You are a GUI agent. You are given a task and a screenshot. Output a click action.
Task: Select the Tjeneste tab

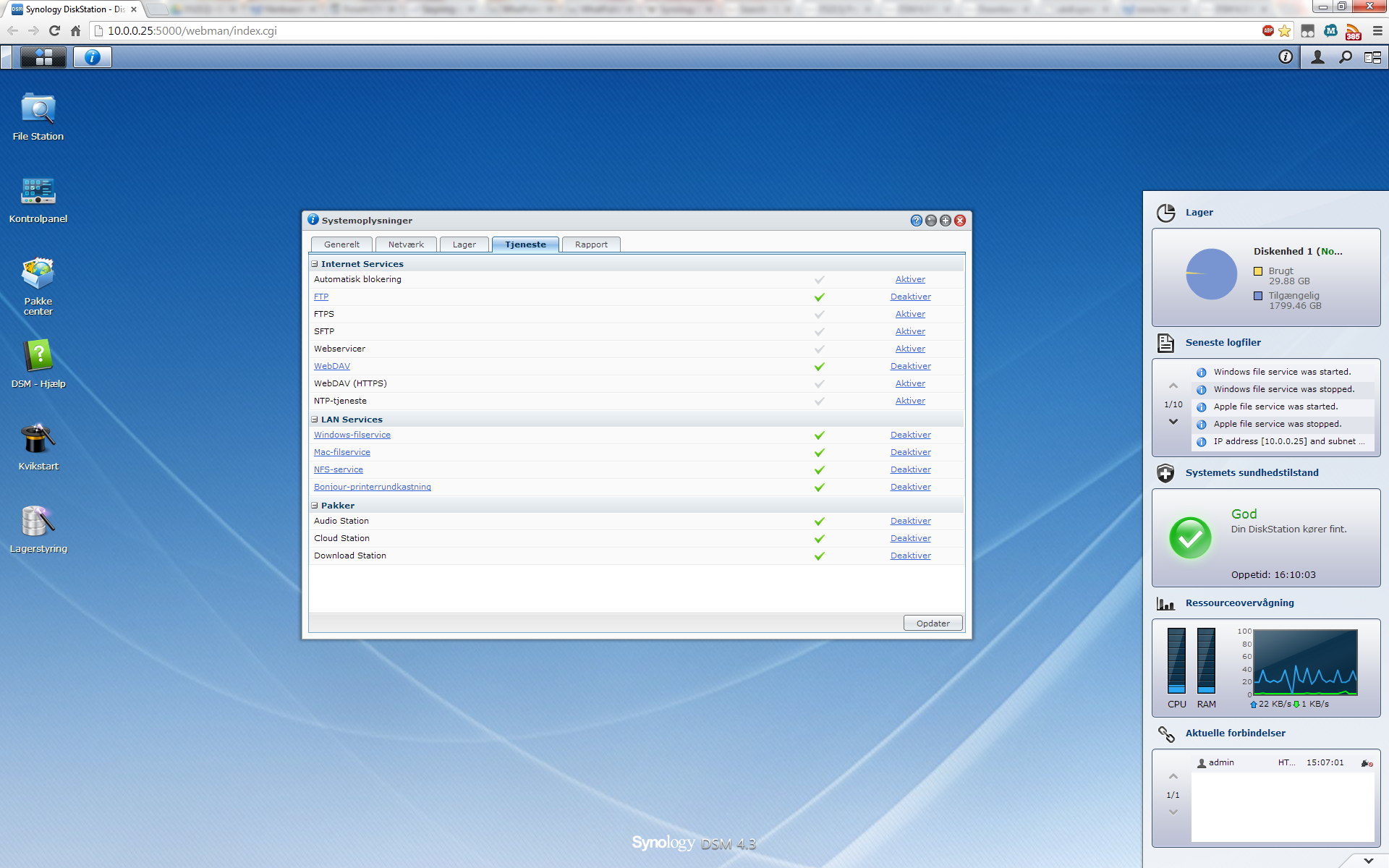tap(525, 244)
